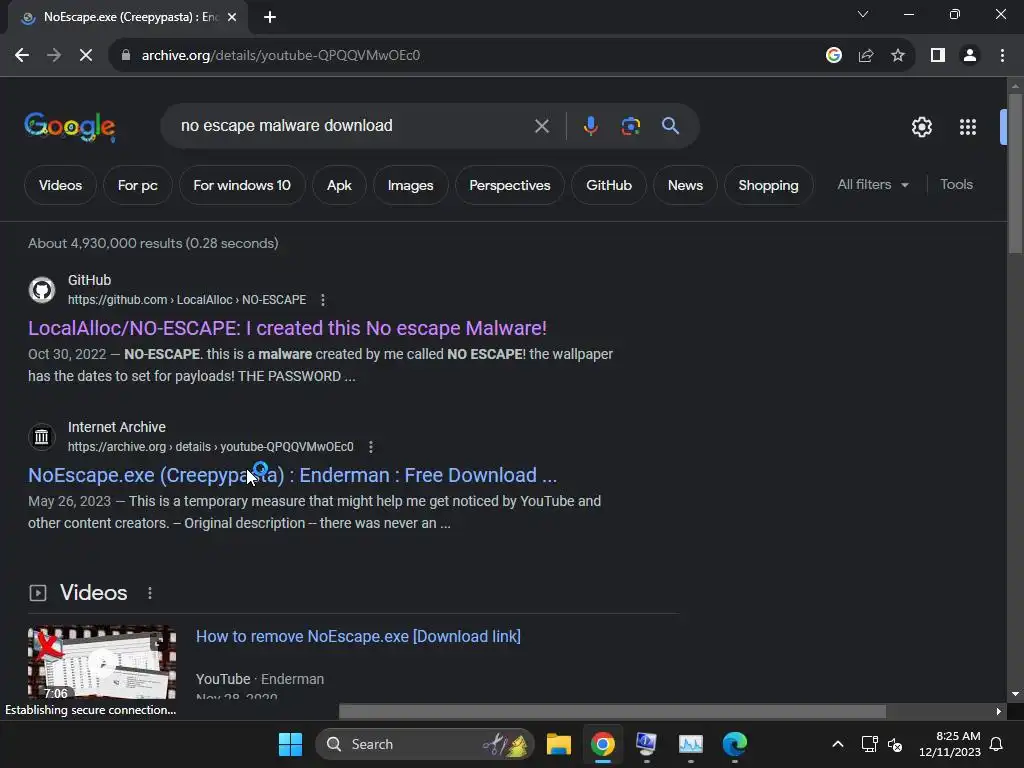The image size is (1024, 768).
Task: Open NoEscape.exe (Creepypasta) Internet Archive result
Action: pos(293,475)
